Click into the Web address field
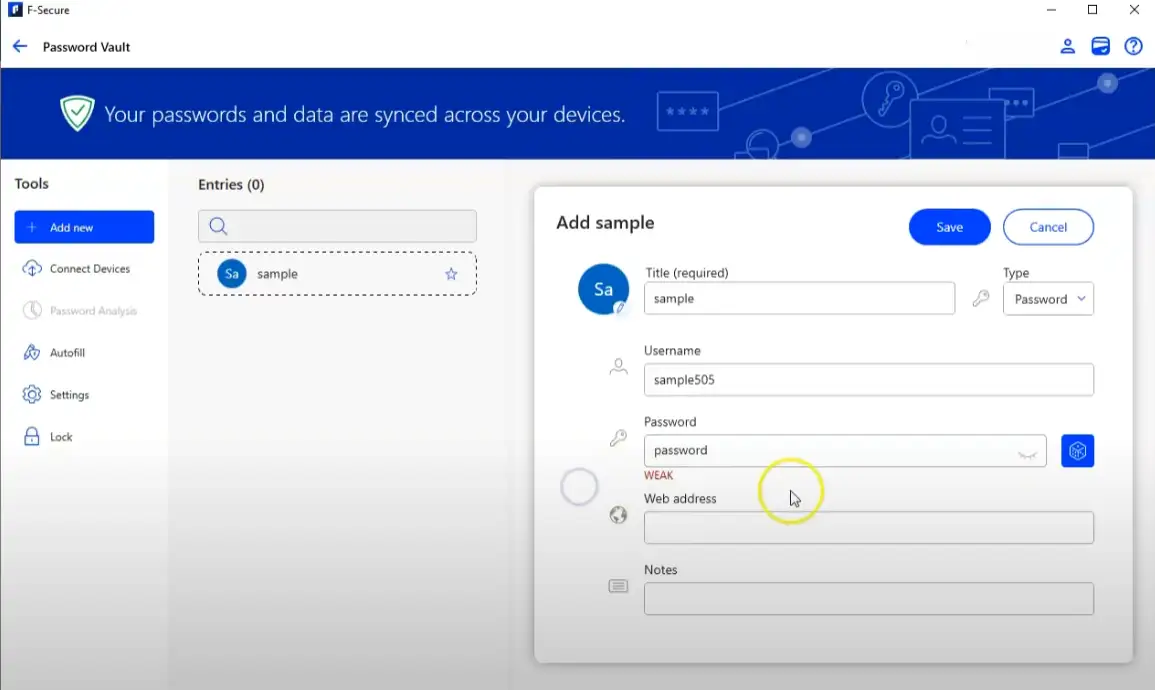The height and width of the screenshot is (690, 1155). 868,528
